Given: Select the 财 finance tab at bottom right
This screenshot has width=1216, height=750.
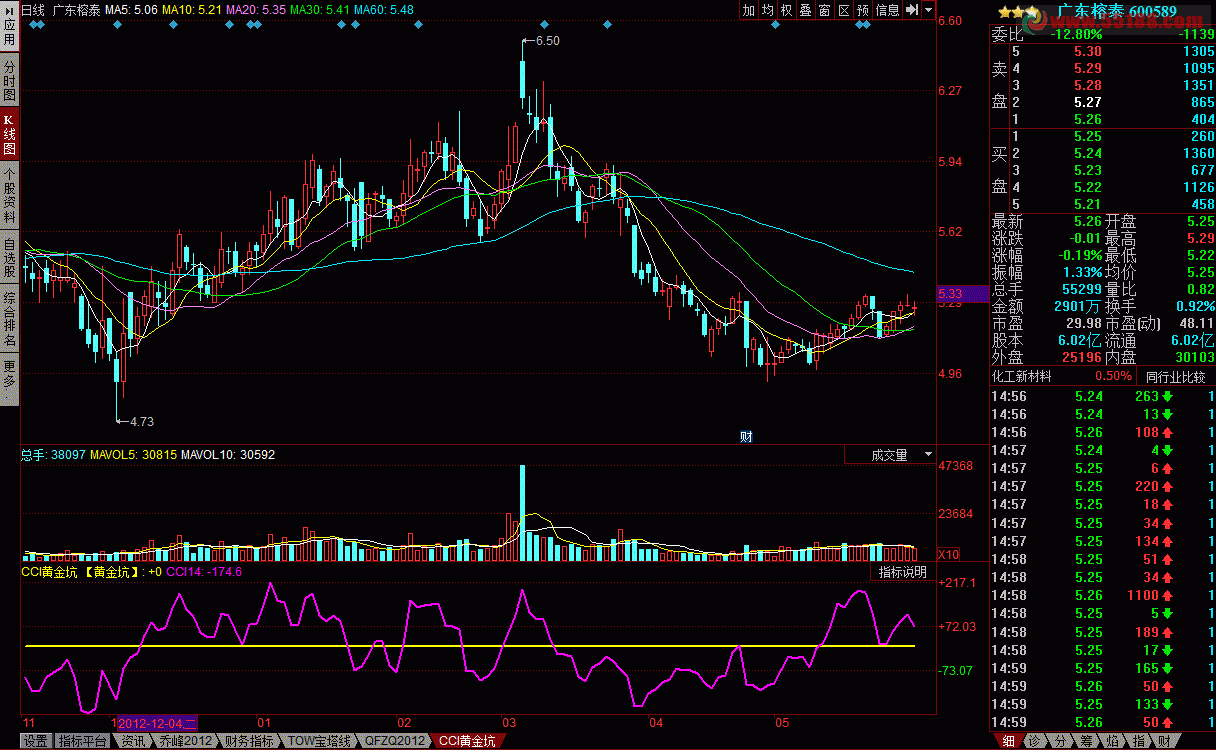Looking at the screenshot, I should tap(1163, 741).
